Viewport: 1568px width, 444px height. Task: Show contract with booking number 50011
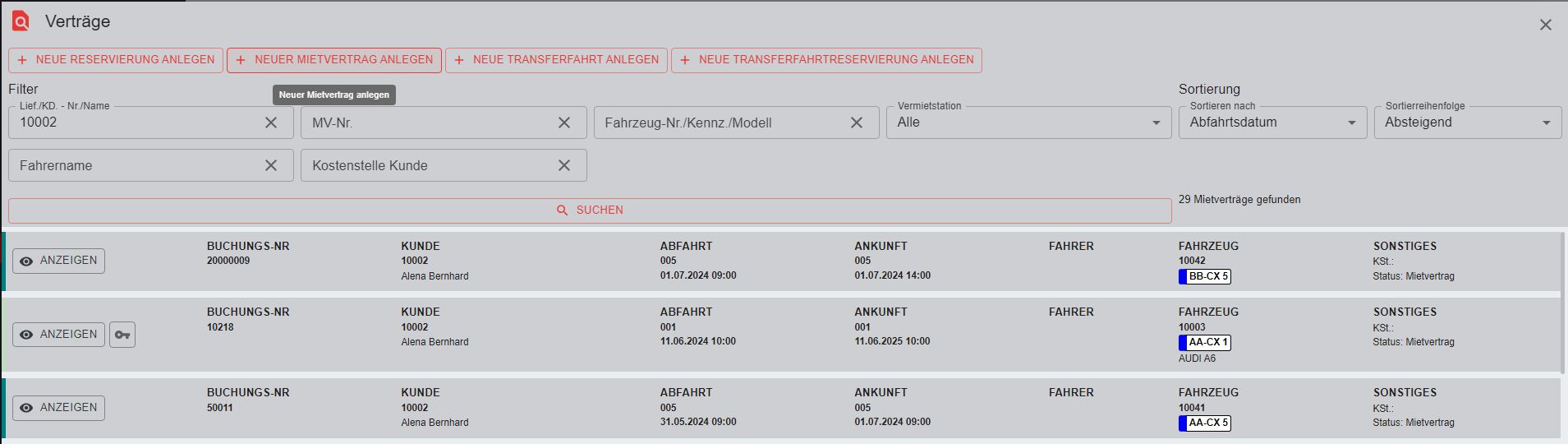click(58, 408)
